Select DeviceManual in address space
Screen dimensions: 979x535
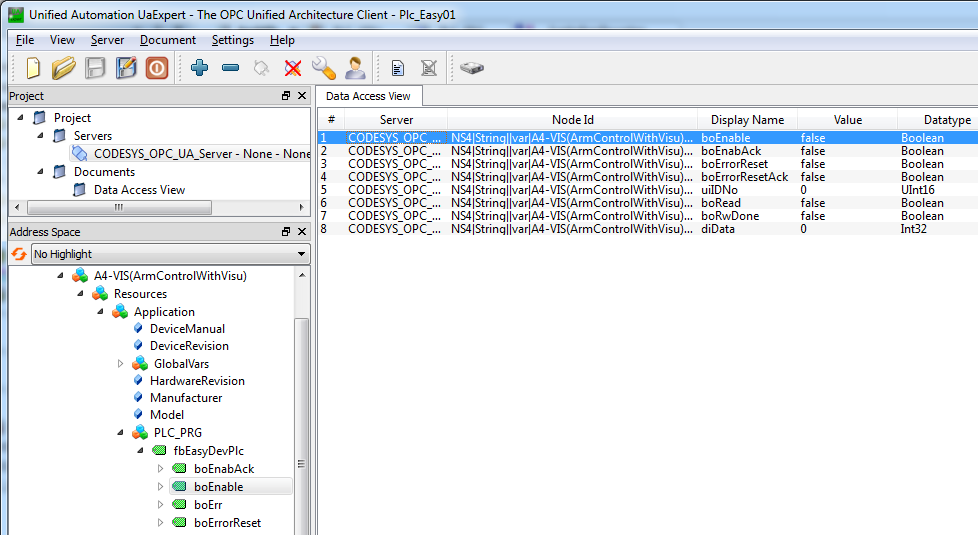[x=187, y=328]
